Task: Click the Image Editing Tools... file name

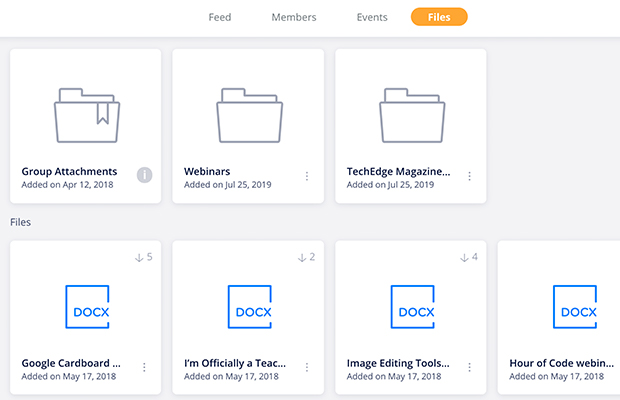Action: [398, 363]
